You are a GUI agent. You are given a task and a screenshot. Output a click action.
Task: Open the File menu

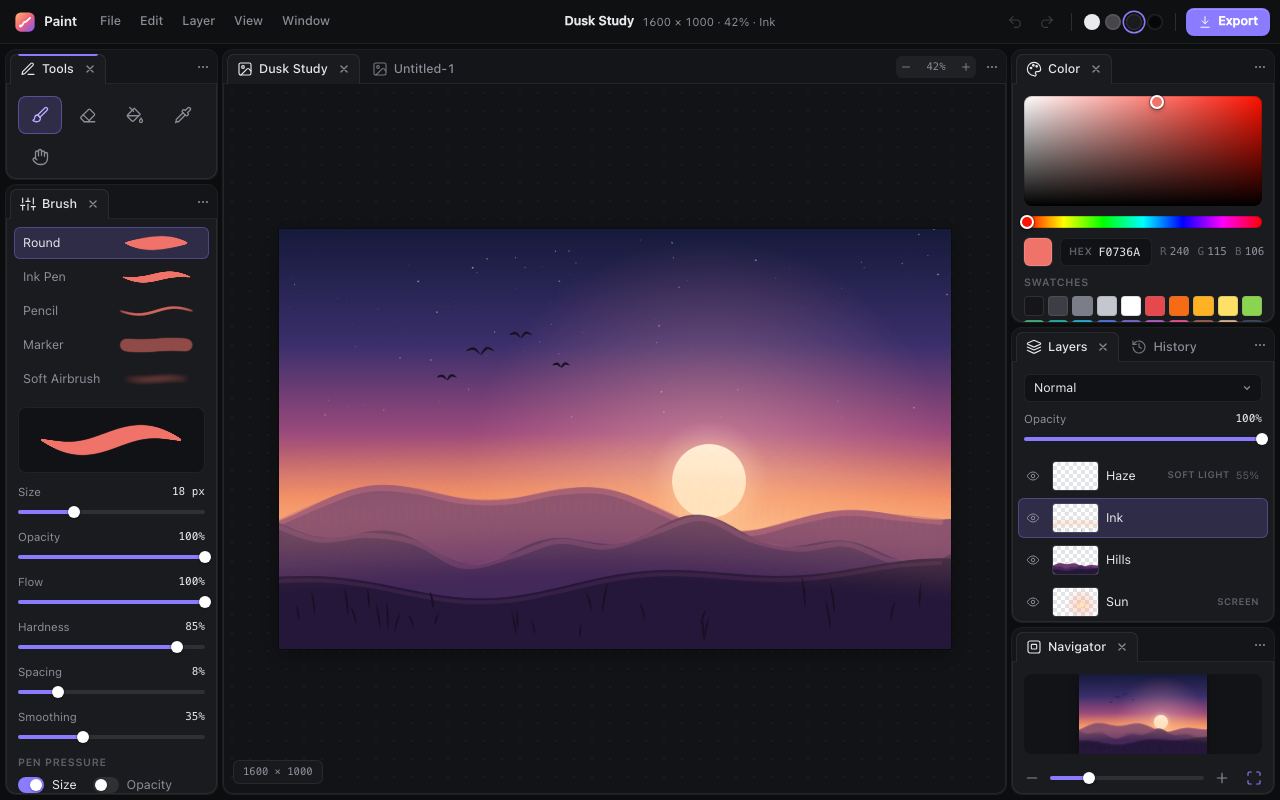(x=110, y=21)
